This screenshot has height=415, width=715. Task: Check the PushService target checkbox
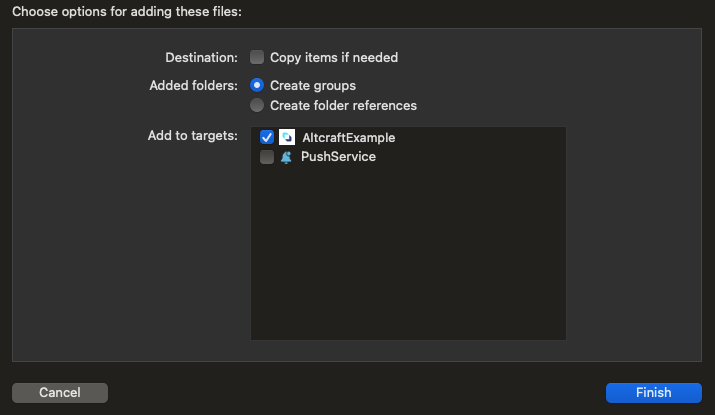(x=267, y=157)
